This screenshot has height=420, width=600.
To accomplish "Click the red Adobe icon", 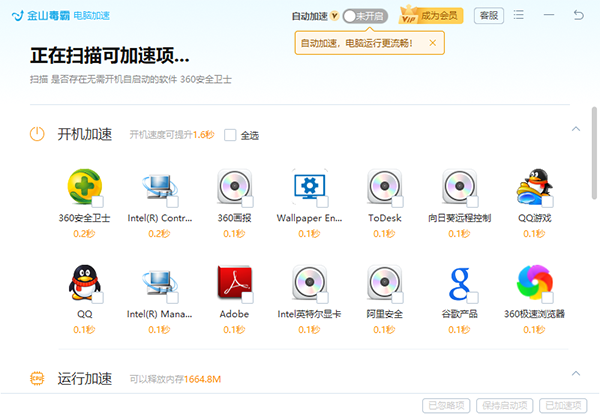I will click(235, 282).
